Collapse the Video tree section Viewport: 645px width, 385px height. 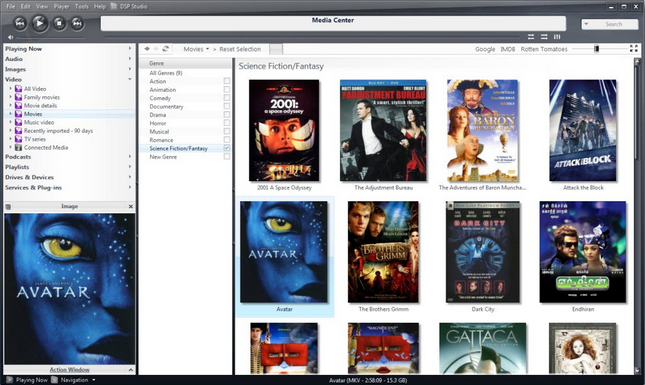pos(130,79)
